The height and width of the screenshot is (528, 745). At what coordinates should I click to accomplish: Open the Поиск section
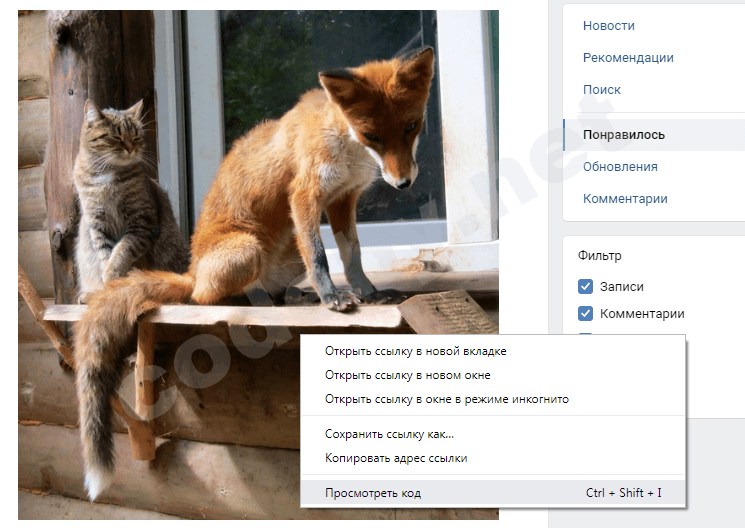602,89
